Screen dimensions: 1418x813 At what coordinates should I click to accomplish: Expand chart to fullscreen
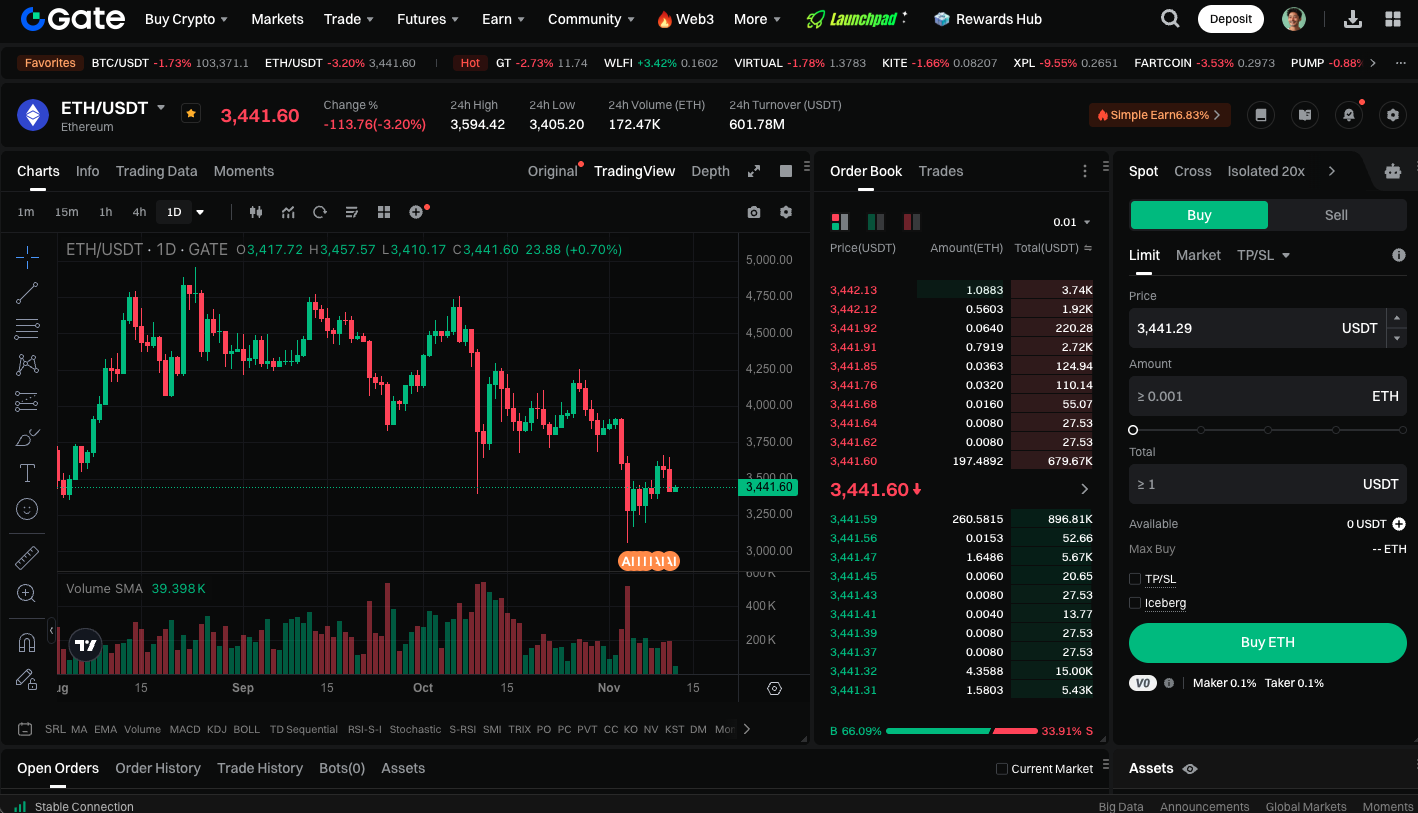tap(754, 171)
